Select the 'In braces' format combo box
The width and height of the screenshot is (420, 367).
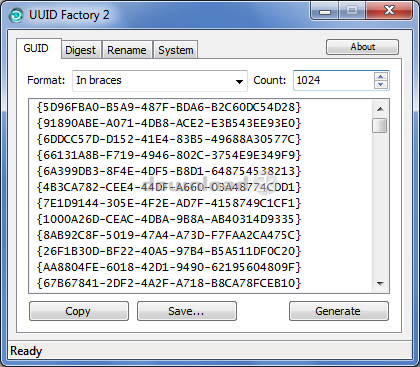coord(160,81)
